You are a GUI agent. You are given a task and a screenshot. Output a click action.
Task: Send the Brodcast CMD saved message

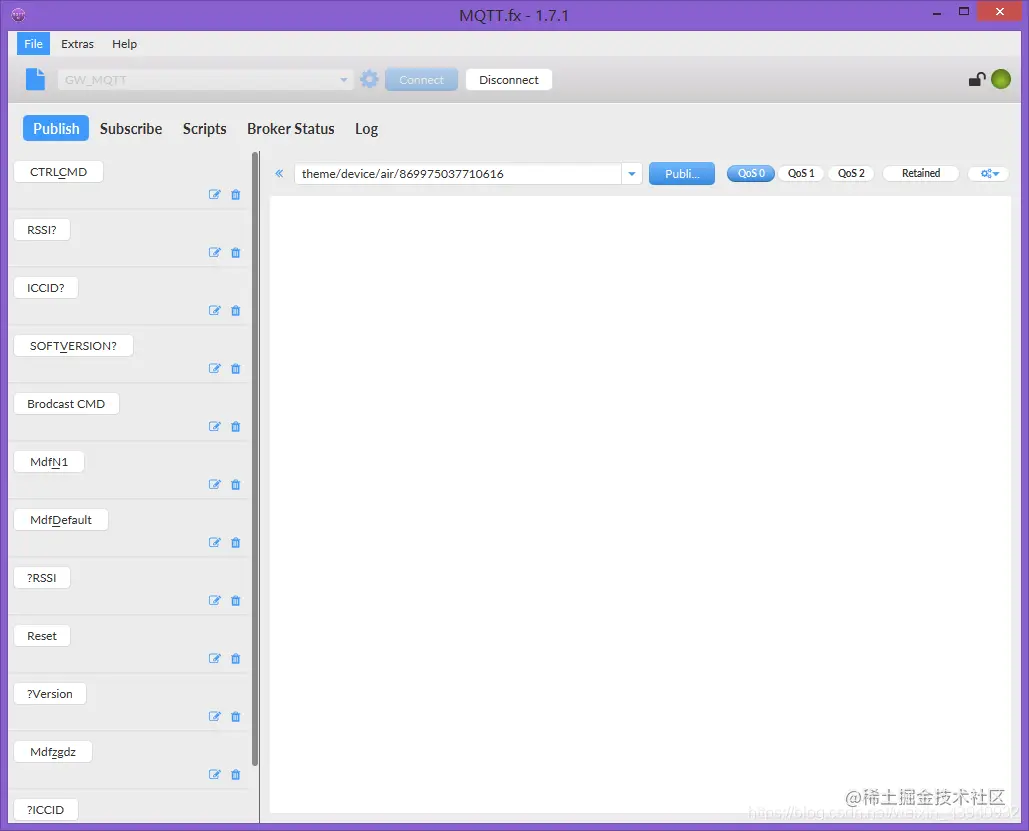[66, 404]
